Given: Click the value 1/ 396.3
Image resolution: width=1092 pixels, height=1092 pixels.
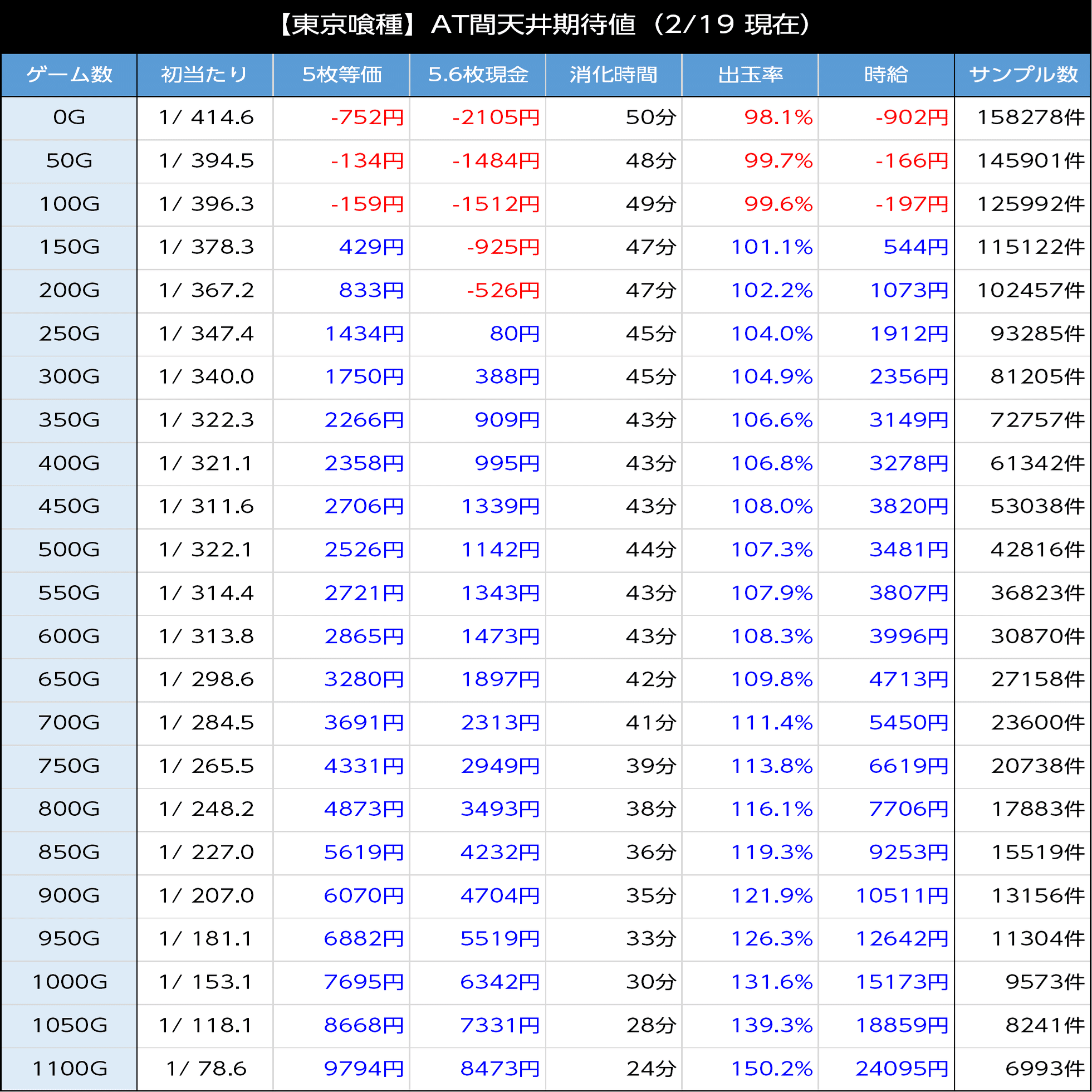Looking at the screenshot, I should tap(205, 204).
